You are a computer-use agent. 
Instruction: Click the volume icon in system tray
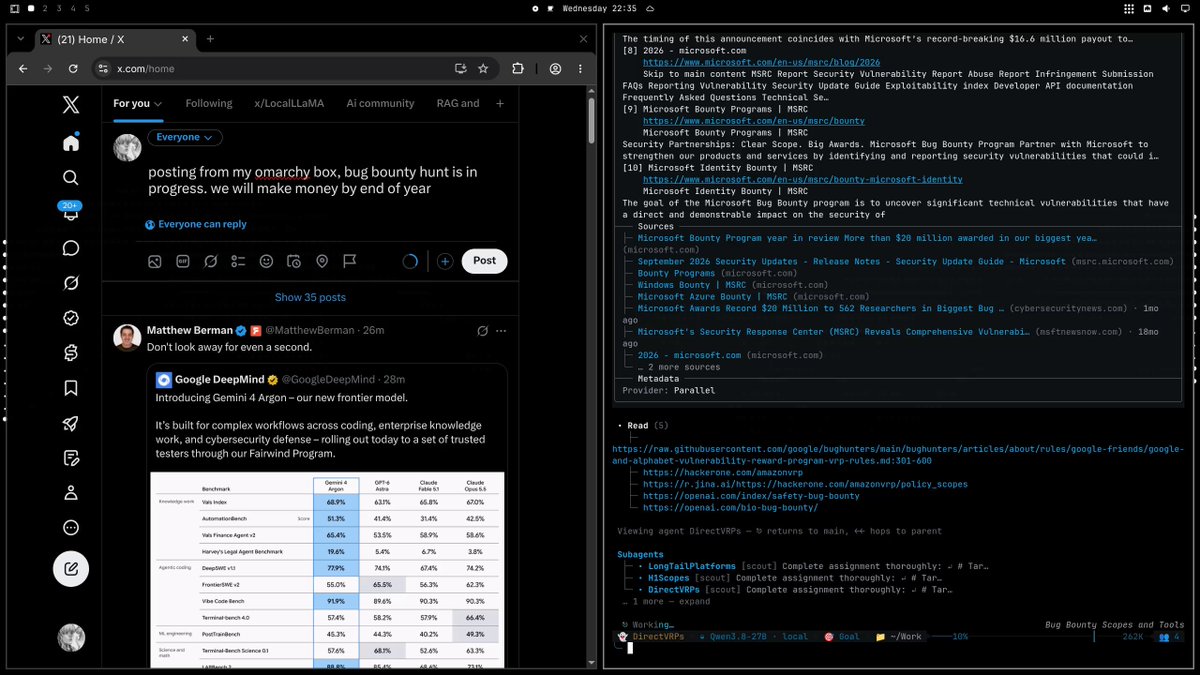pyautogui.click(x=1166, y=8)
